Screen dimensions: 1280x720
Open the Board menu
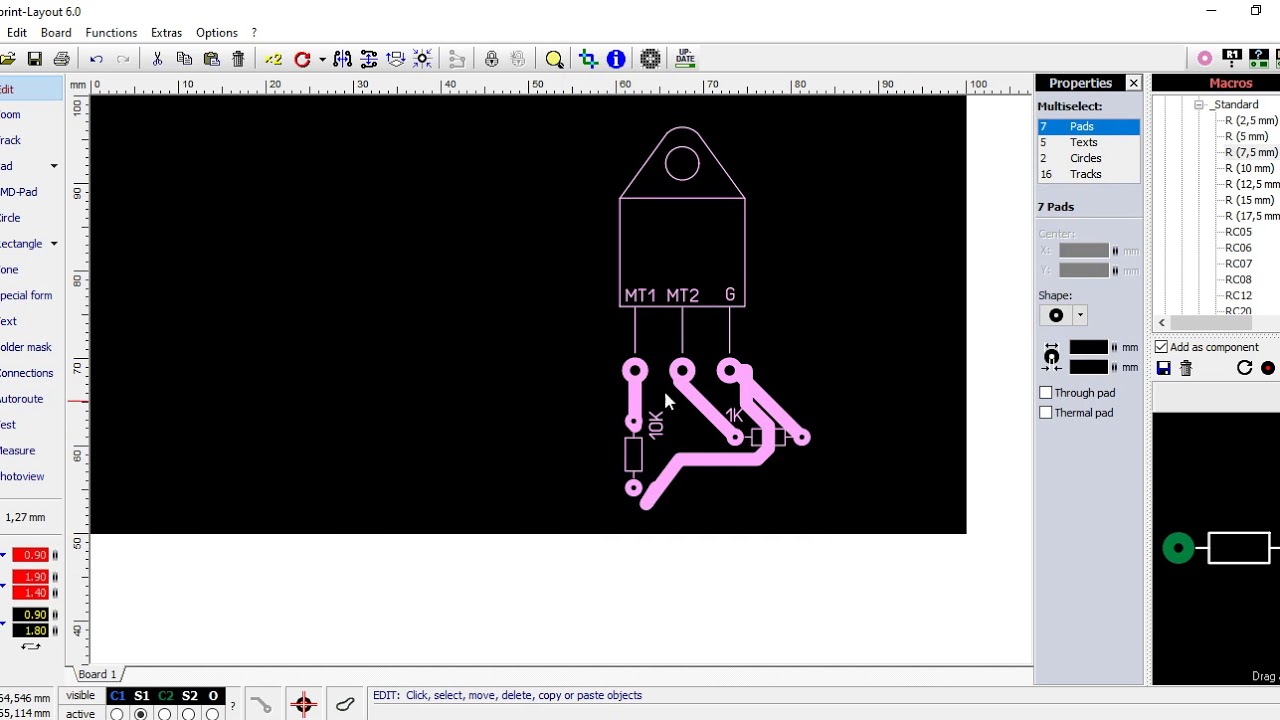(x=56, y=33)
